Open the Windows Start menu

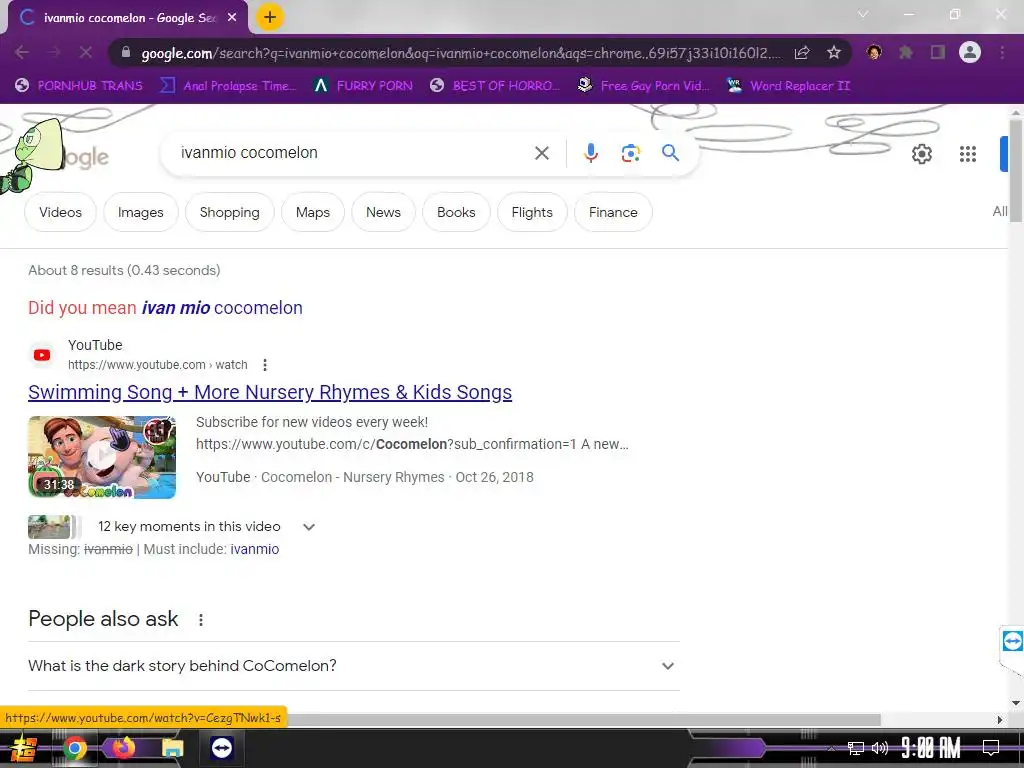pos(23,748)
